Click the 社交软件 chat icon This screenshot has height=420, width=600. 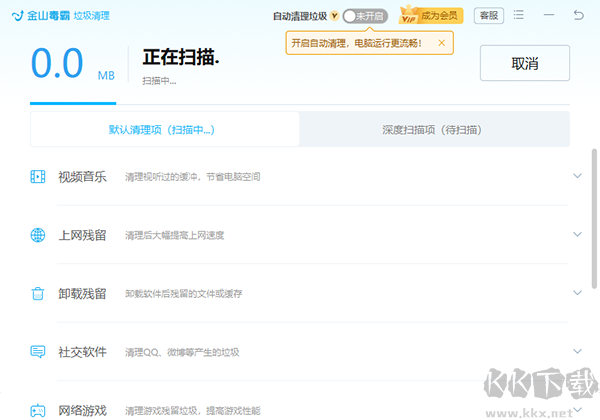pyautogui.click(x=38, y=352)
